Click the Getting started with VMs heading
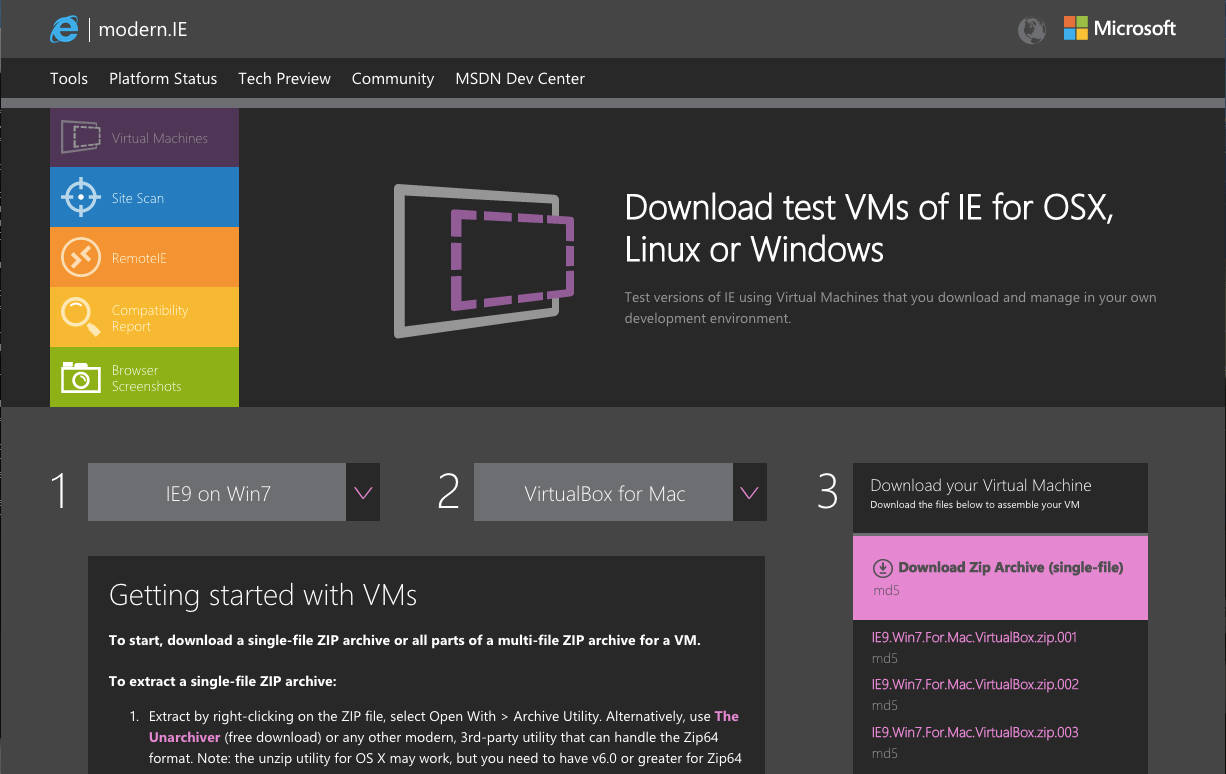This screenshot has height=774, width=1226. point(263,596)
